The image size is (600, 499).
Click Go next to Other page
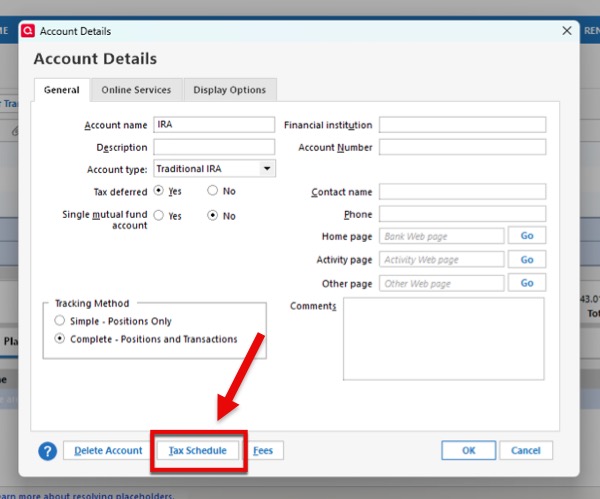tap(527, 283)
